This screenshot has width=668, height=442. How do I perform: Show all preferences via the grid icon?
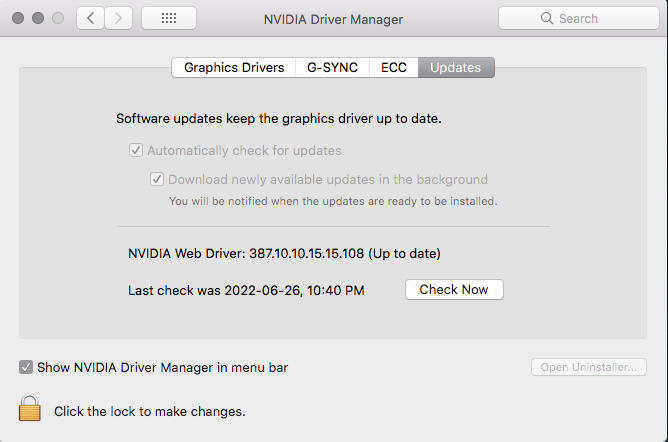tap(169, 18)
